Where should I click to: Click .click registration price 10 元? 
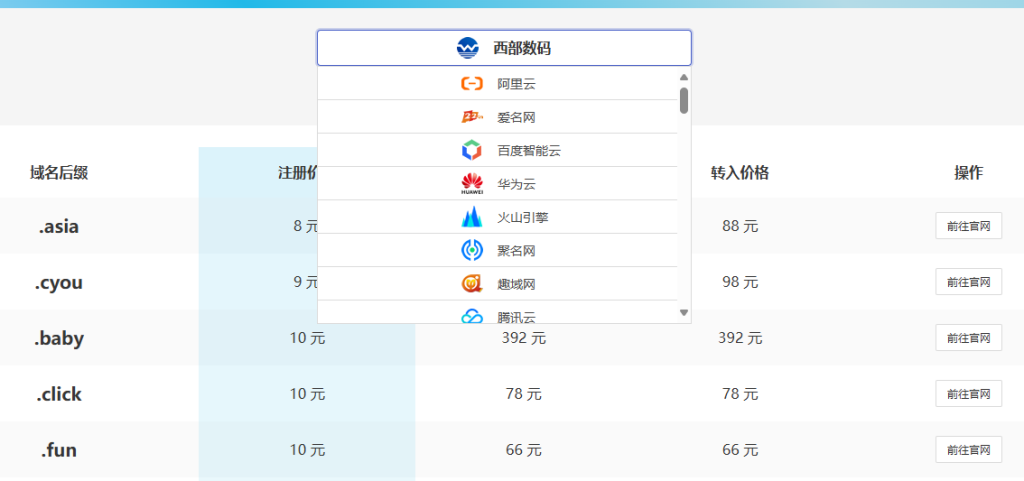click(x=307, y=394)
